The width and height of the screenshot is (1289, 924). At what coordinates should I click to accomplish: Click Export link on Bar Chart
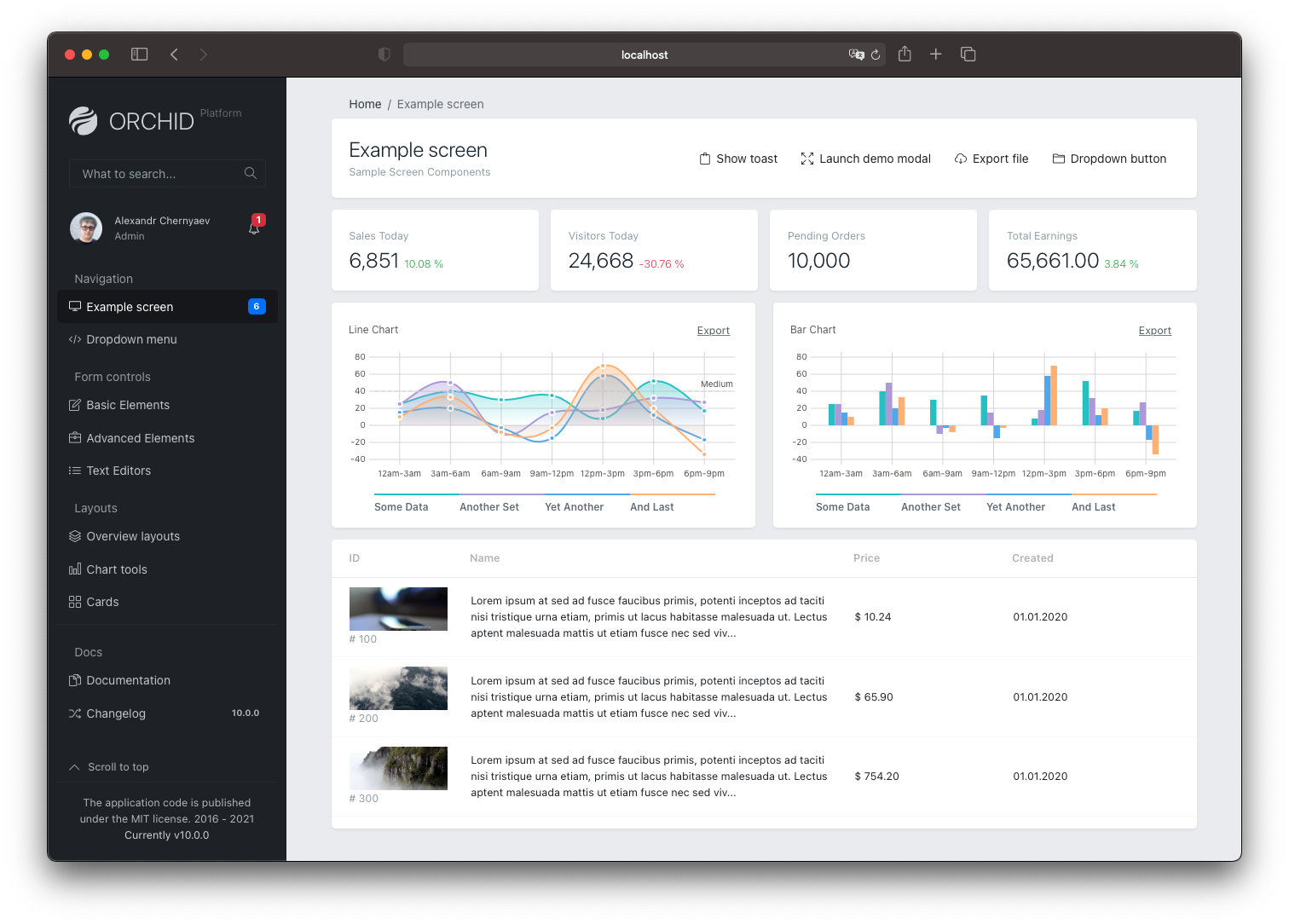point(1155,331)
